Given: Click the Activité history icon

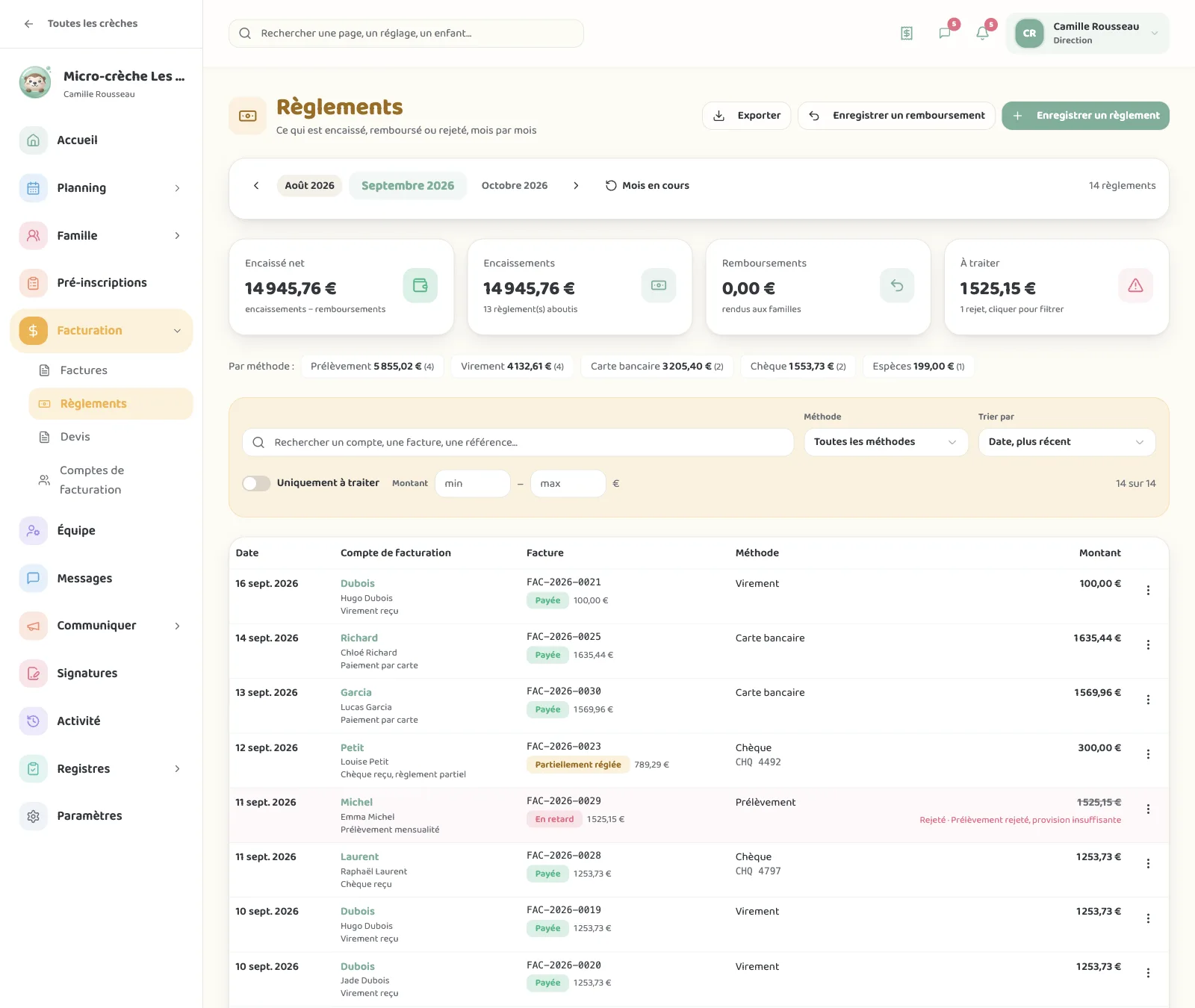Looking at the screenshot, I should [x=34, y=721].
